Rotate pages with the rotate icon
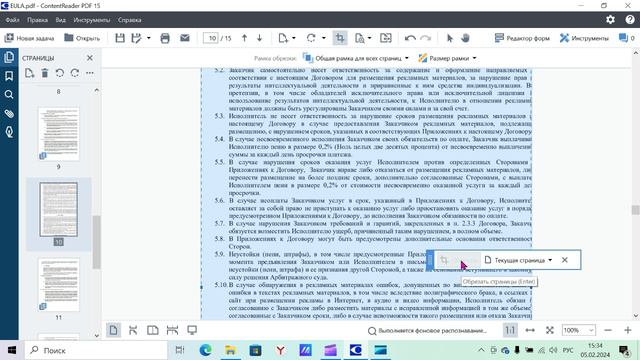The image size is (640, 360). coord(311,38)
